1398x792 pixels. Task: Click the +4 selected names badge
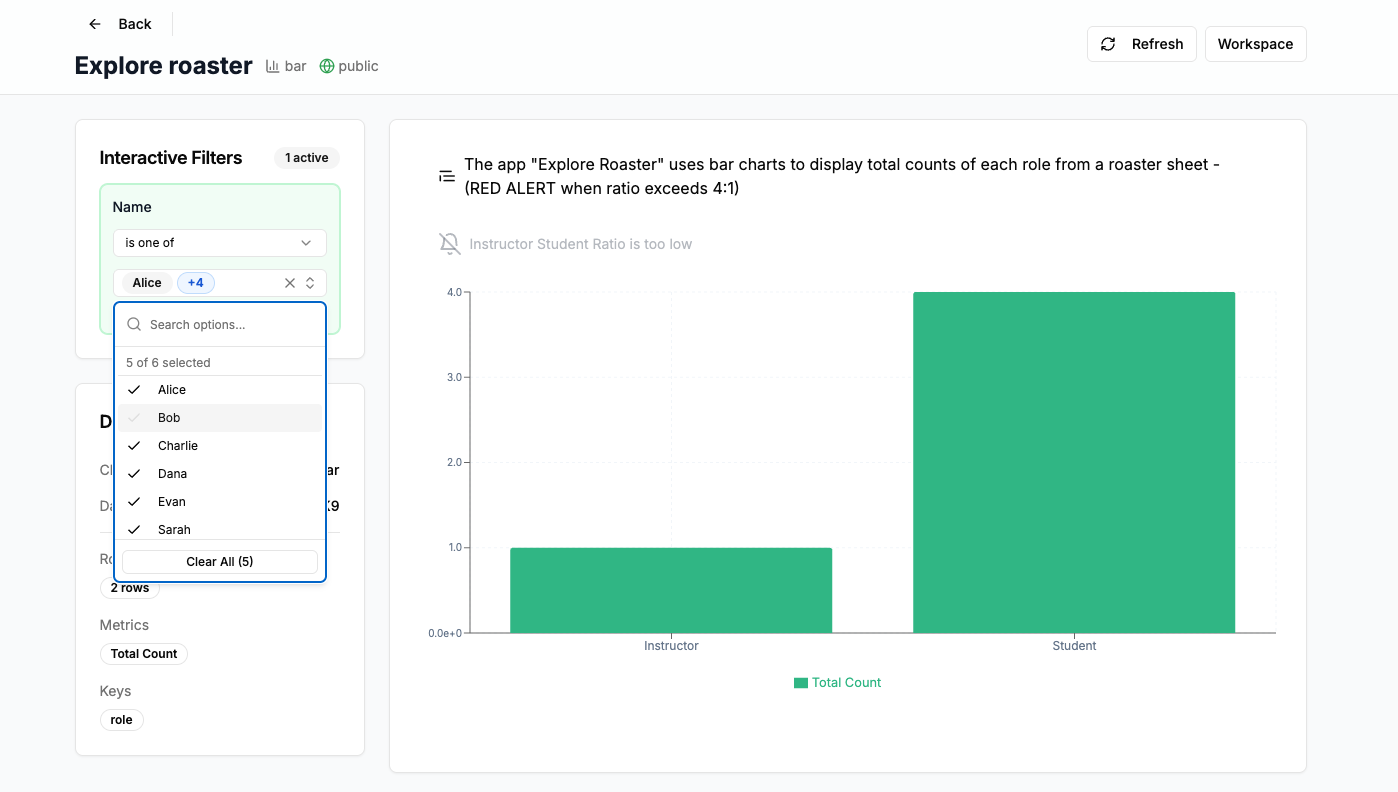tap(196, 283)
